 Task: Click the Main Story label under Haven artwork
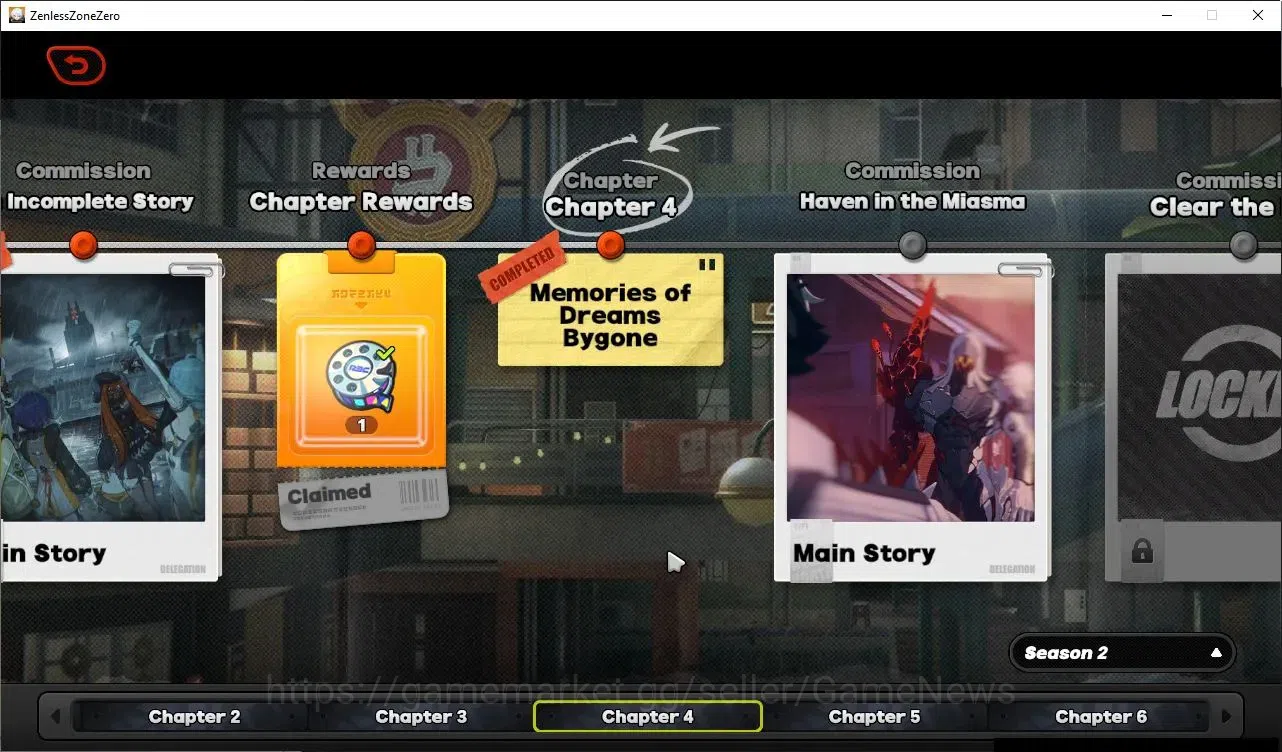coord(864,554)
